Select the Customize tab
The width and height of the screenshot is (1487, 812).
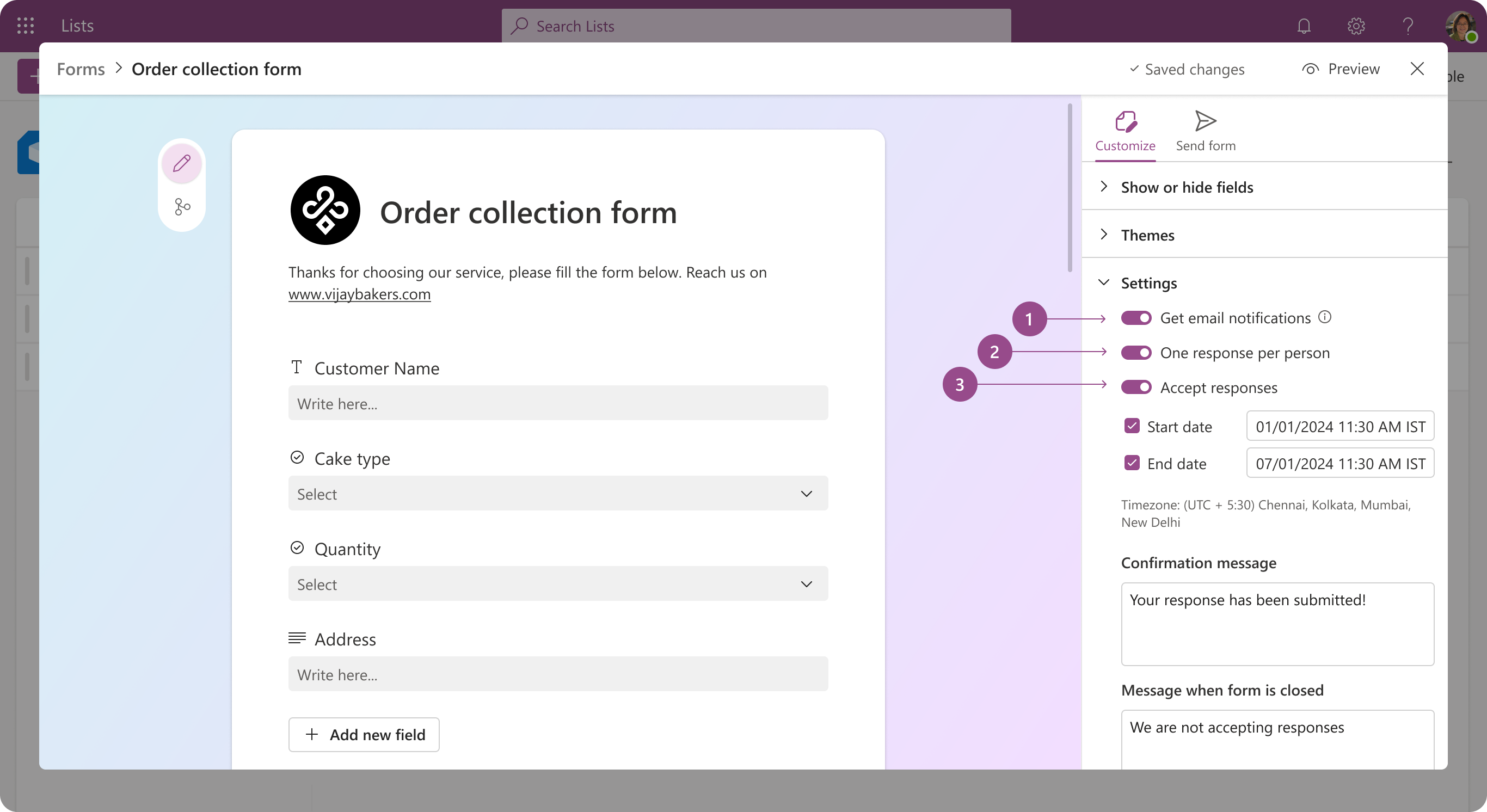[1125, 131]
